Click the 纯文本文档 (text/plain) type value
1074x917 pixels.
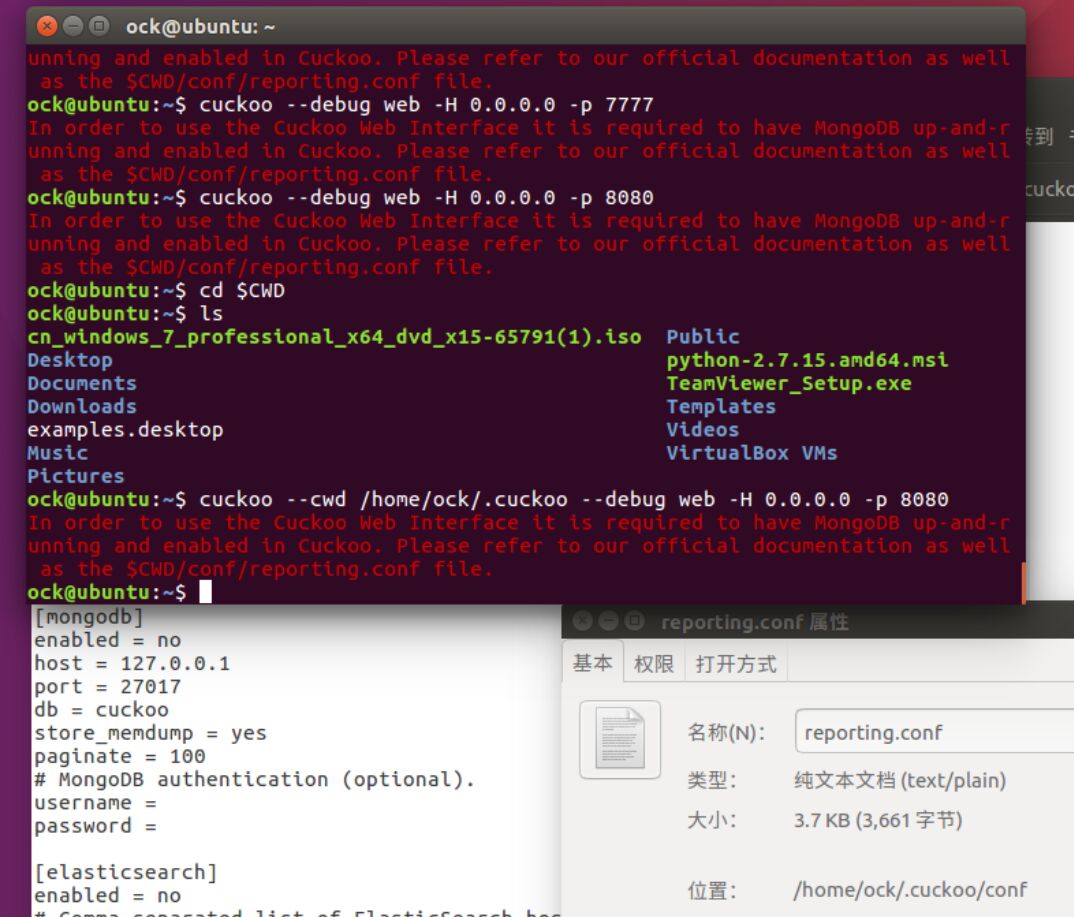tap(900, 780)
